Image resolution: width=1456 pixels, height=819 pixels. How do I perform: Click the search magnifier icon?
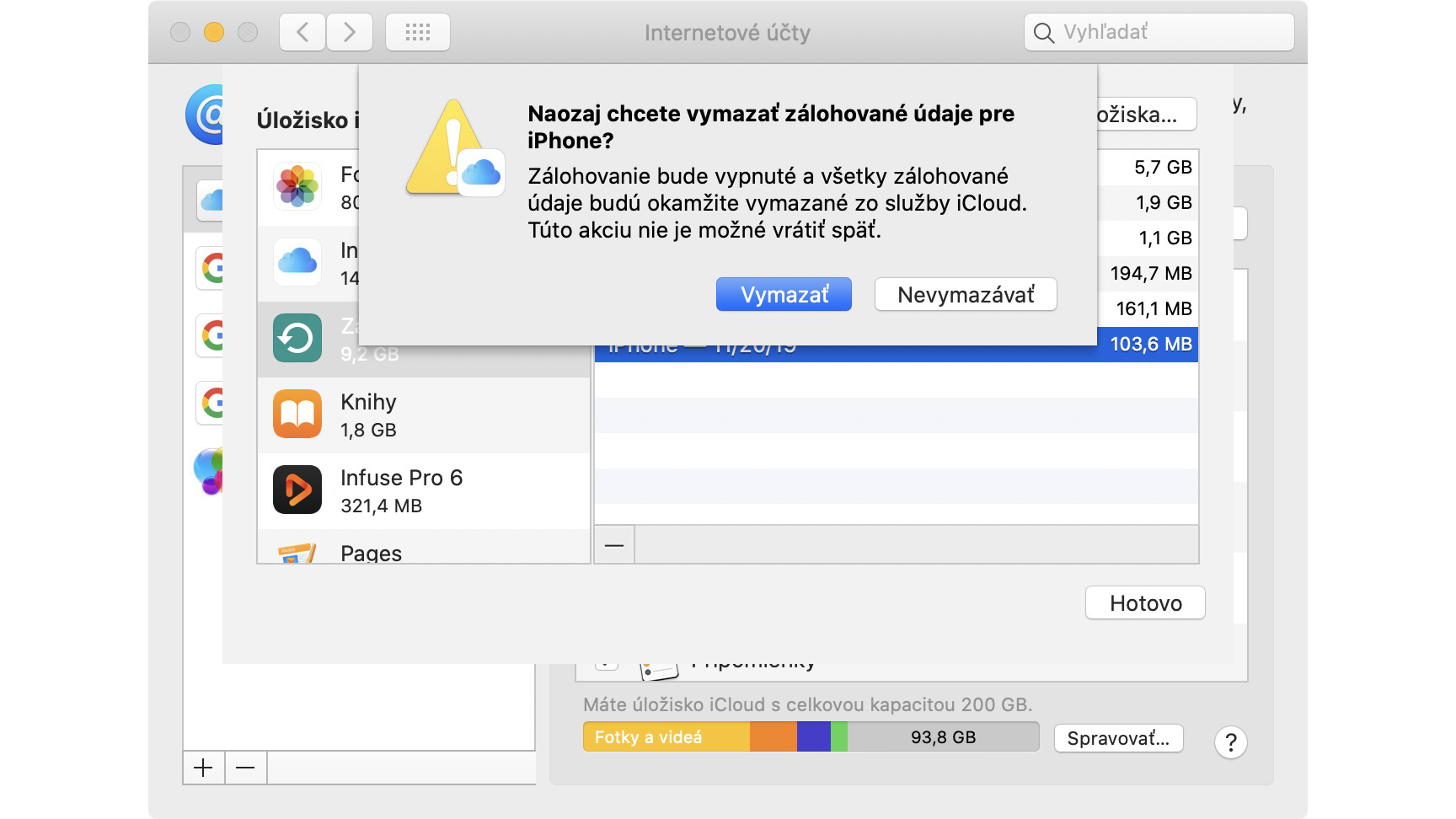pyautogui.click(x=1043, y=33)
